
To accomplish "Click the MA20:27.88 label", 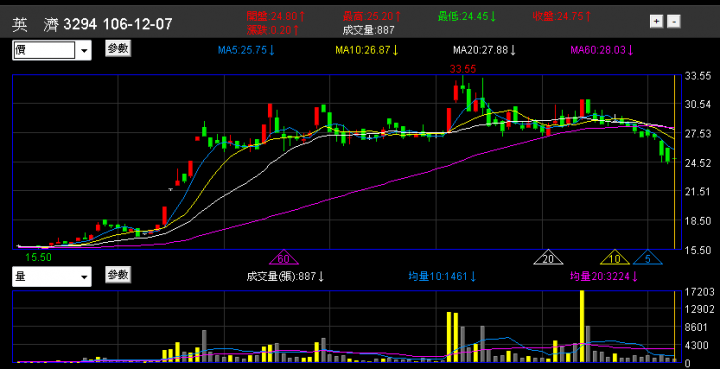I will tap(485, 50).
